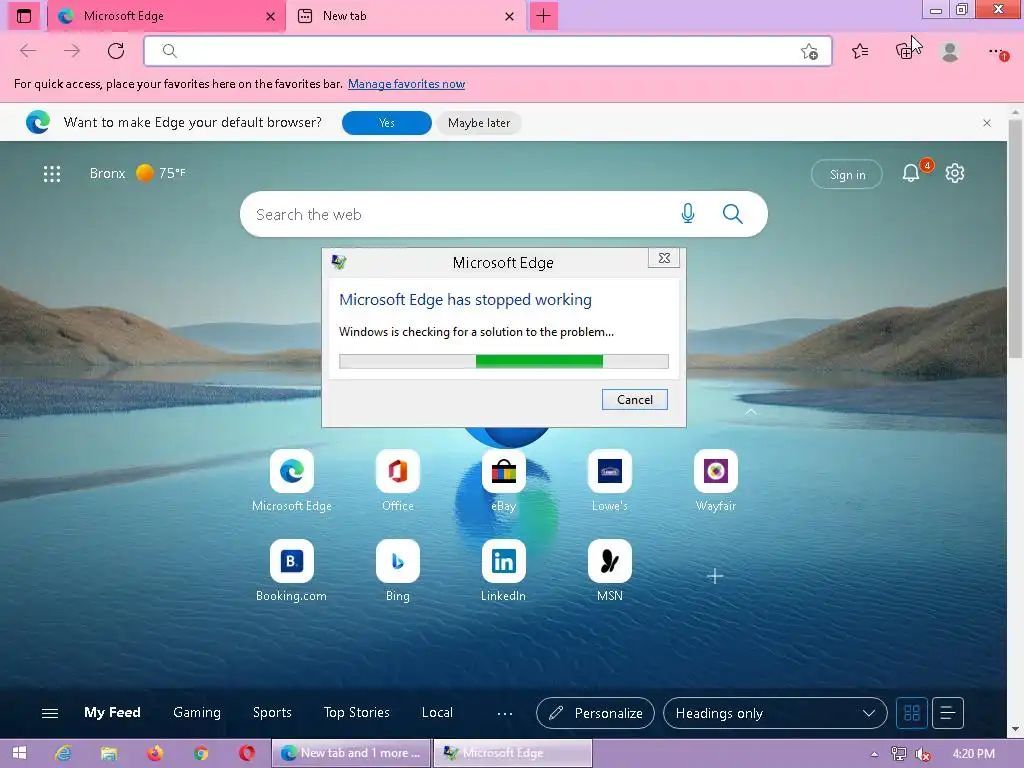Click the browser forward arrow

pos(72,51)
